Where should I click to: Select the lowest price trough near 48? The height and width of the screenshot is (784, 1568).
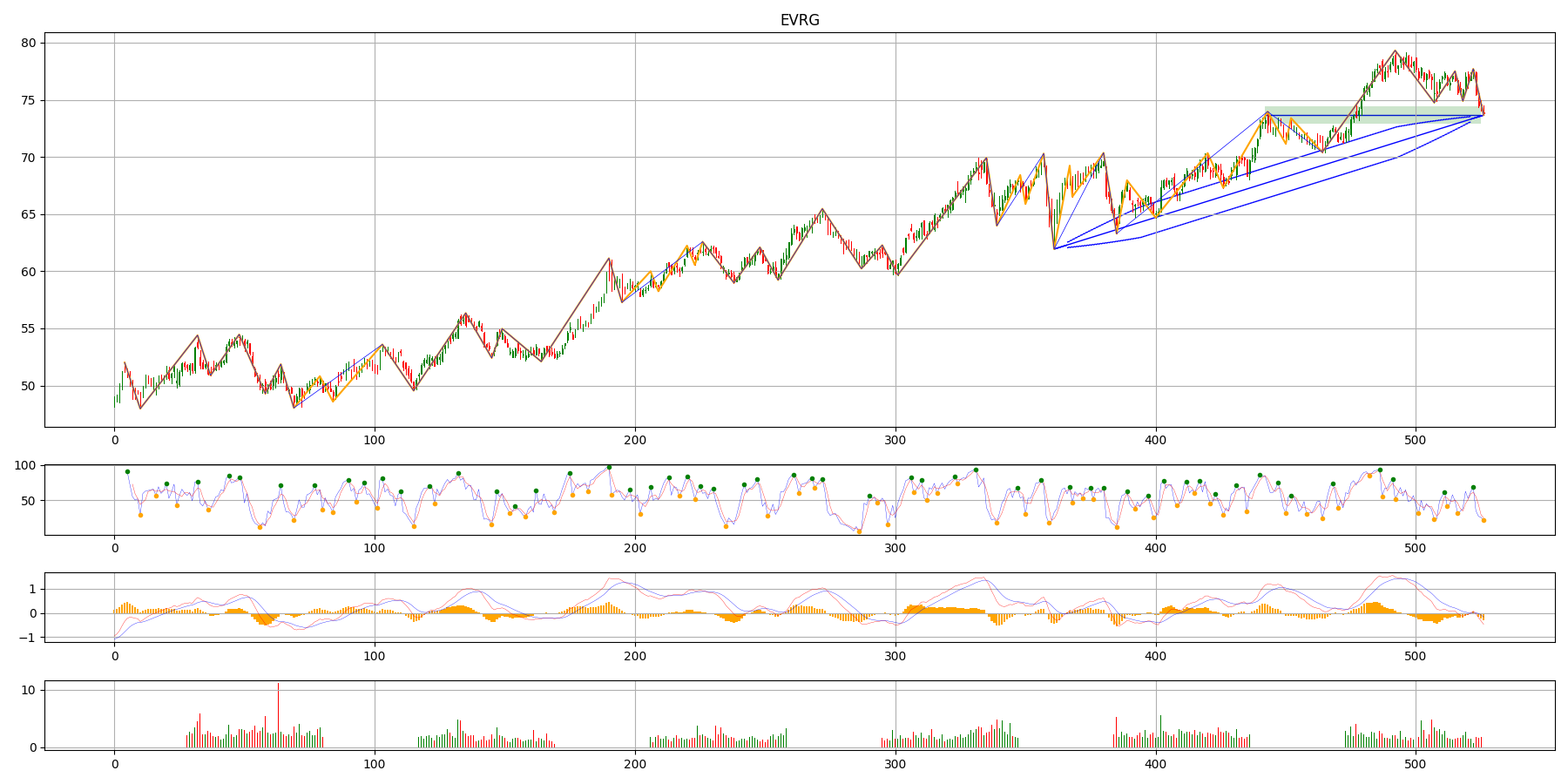[140, 408]
